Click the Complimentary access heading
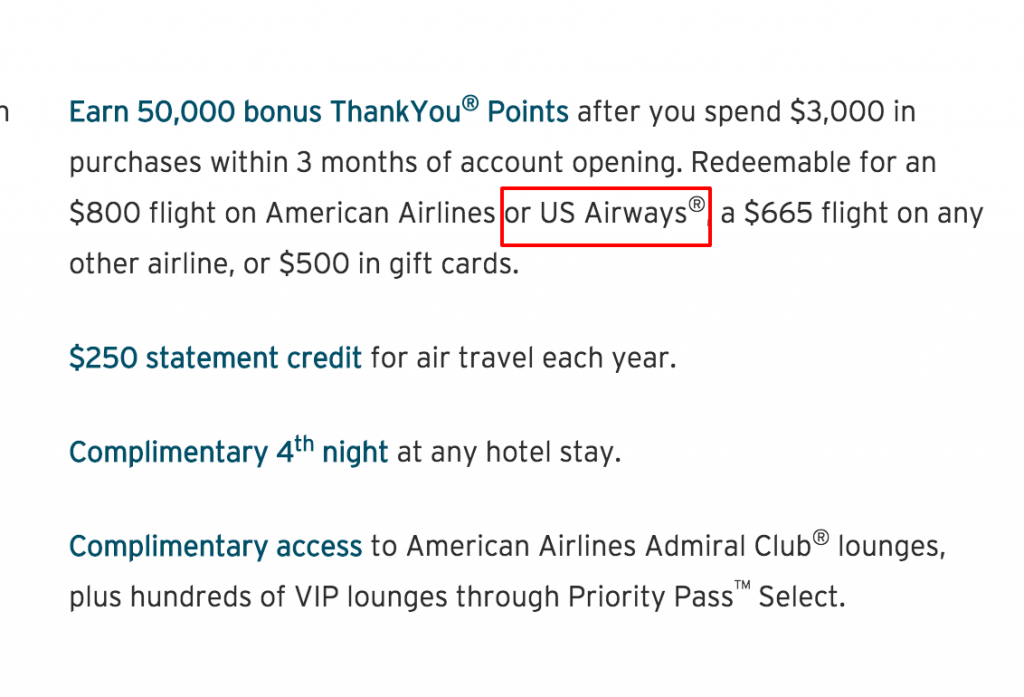 click(216, 547)
